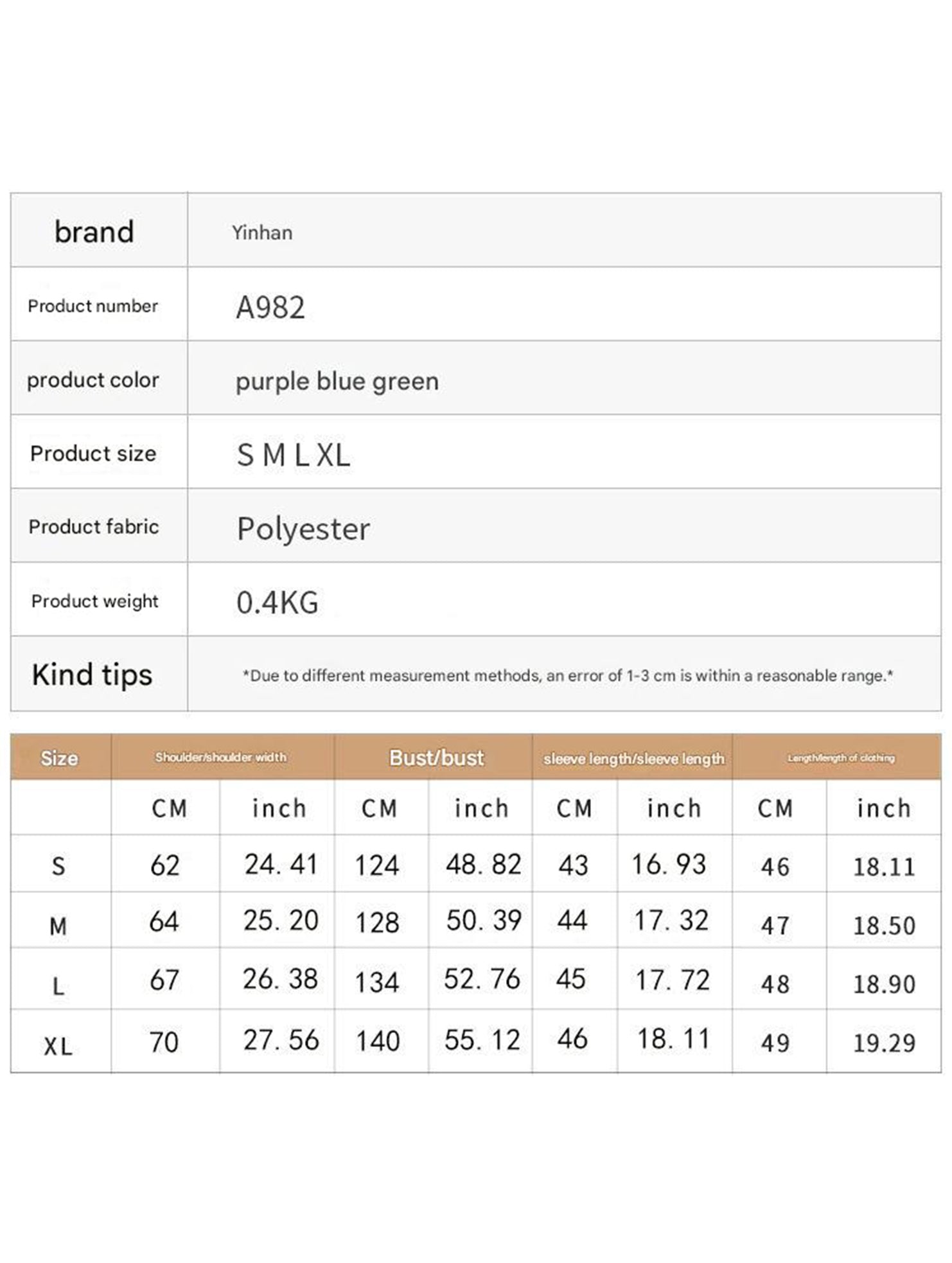Viewport: 952px width, 1263px height.
Task: Click the Product fabric label
Action: point(94,527)
